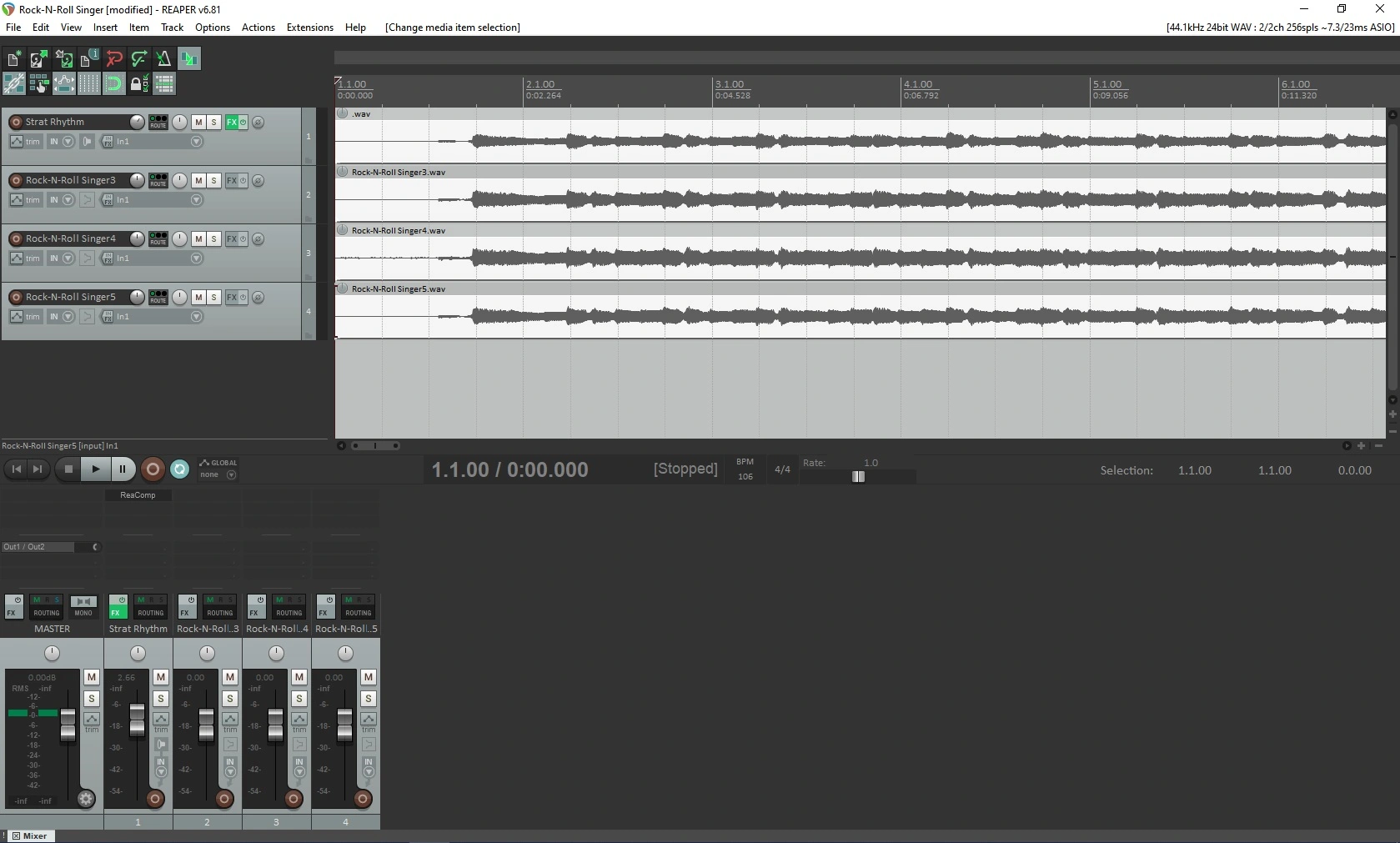Toggle grid lines toolbar icon
The height and width of the screenshot is (843, 1400).
tap(89, 83)
